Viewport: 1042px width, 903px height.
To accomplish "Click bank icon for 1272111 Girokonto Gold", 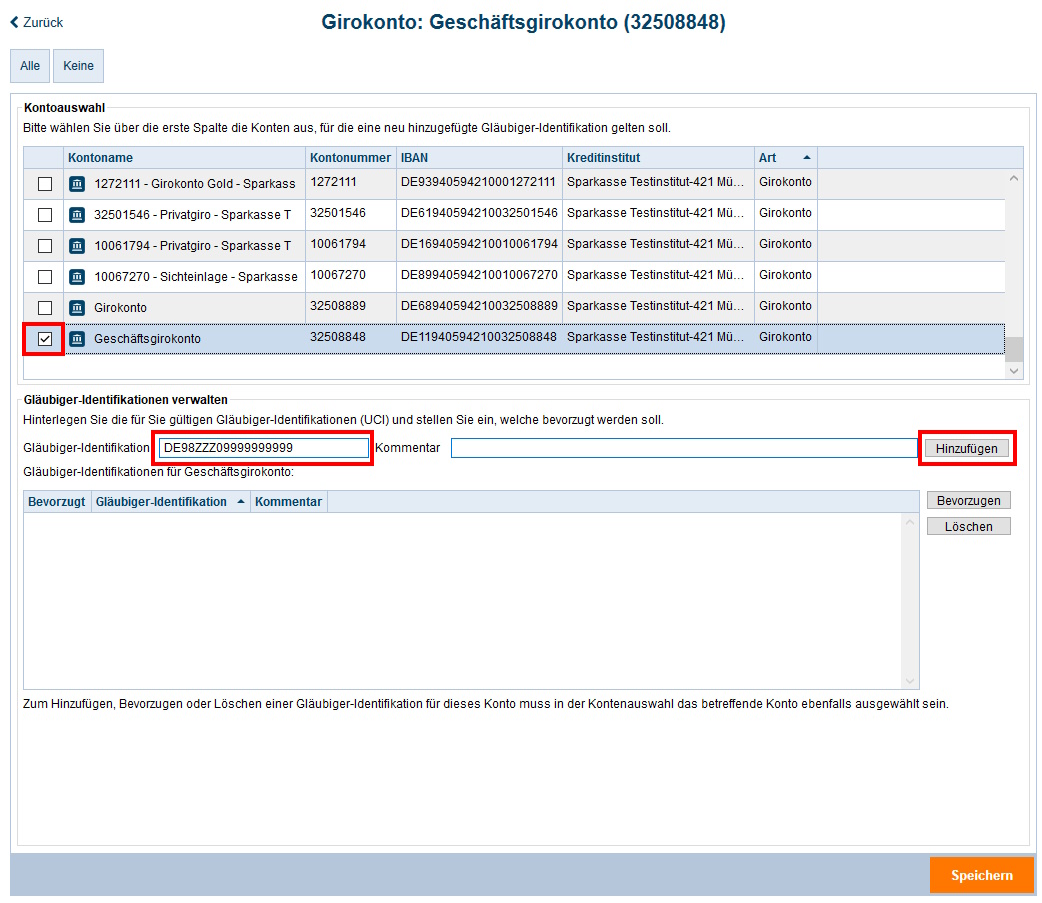I will pos(77,184).
